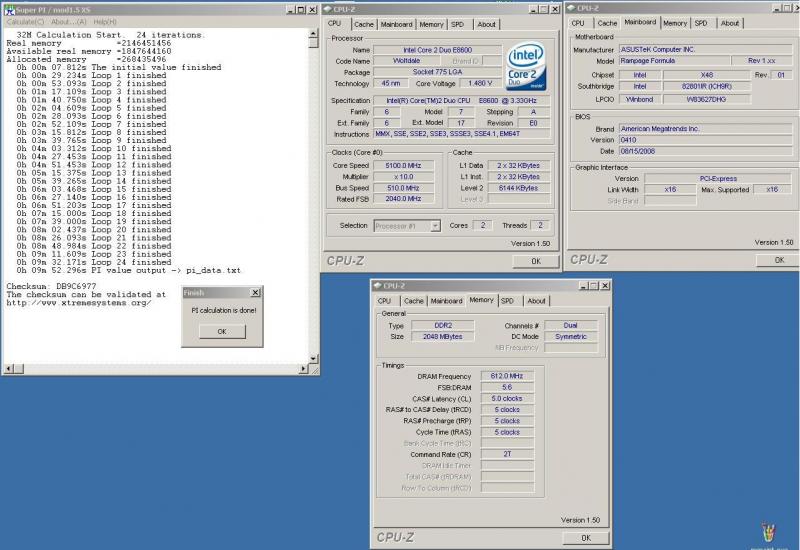Click the Socket 775 LGA package field

437,72
